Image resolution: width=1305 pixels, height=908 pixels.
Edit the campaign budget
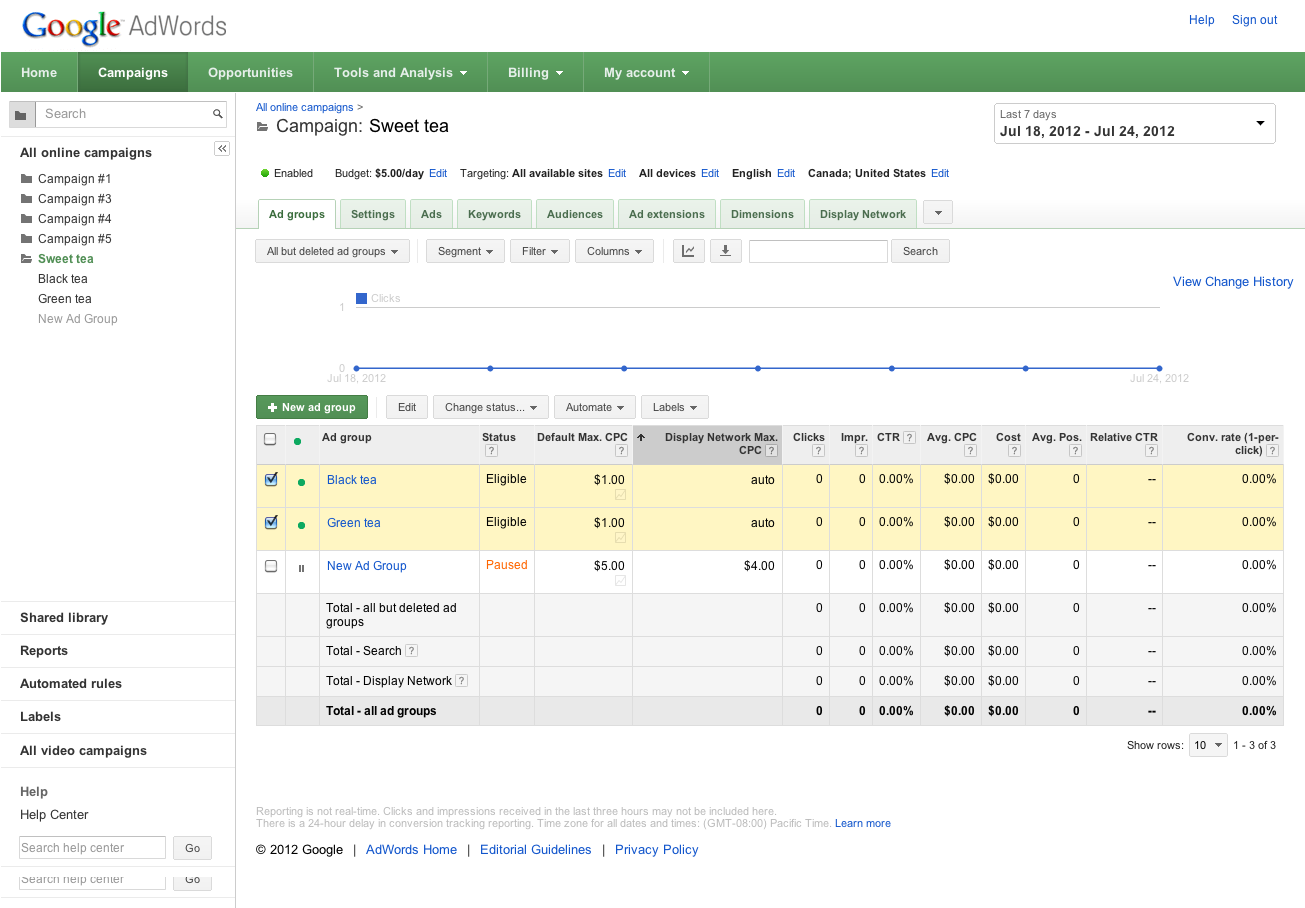pos(438,173)
